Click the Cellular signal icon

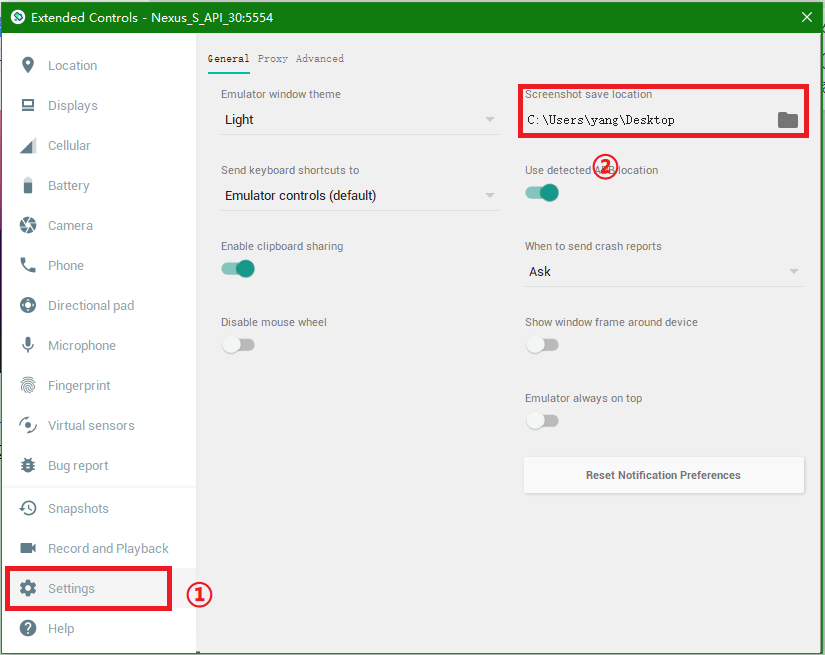click(x=28, y=146)
